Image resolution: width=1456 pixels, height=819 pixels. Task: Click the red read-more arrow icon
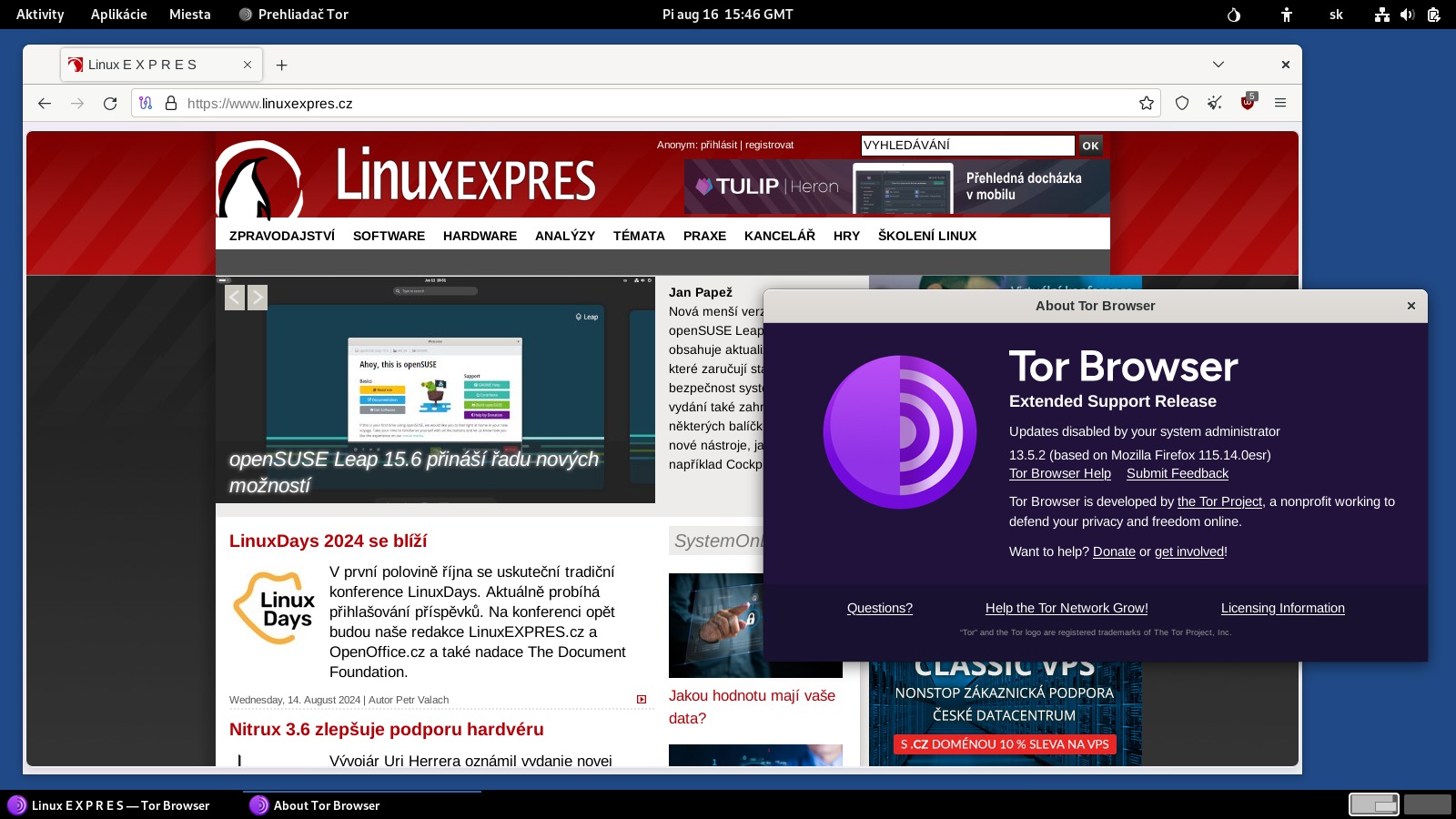(642, 700)
